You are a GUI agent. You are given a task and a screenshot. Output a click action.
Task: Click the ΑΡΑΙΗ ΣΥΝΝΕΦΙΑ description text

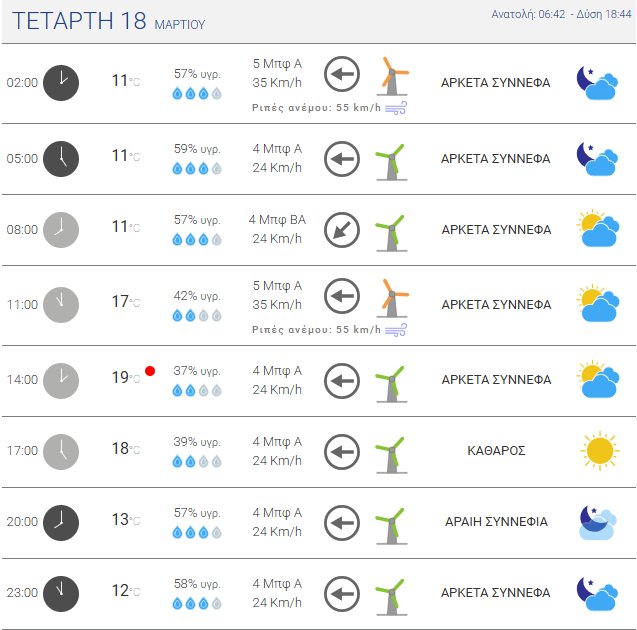(x=496, y=522)
